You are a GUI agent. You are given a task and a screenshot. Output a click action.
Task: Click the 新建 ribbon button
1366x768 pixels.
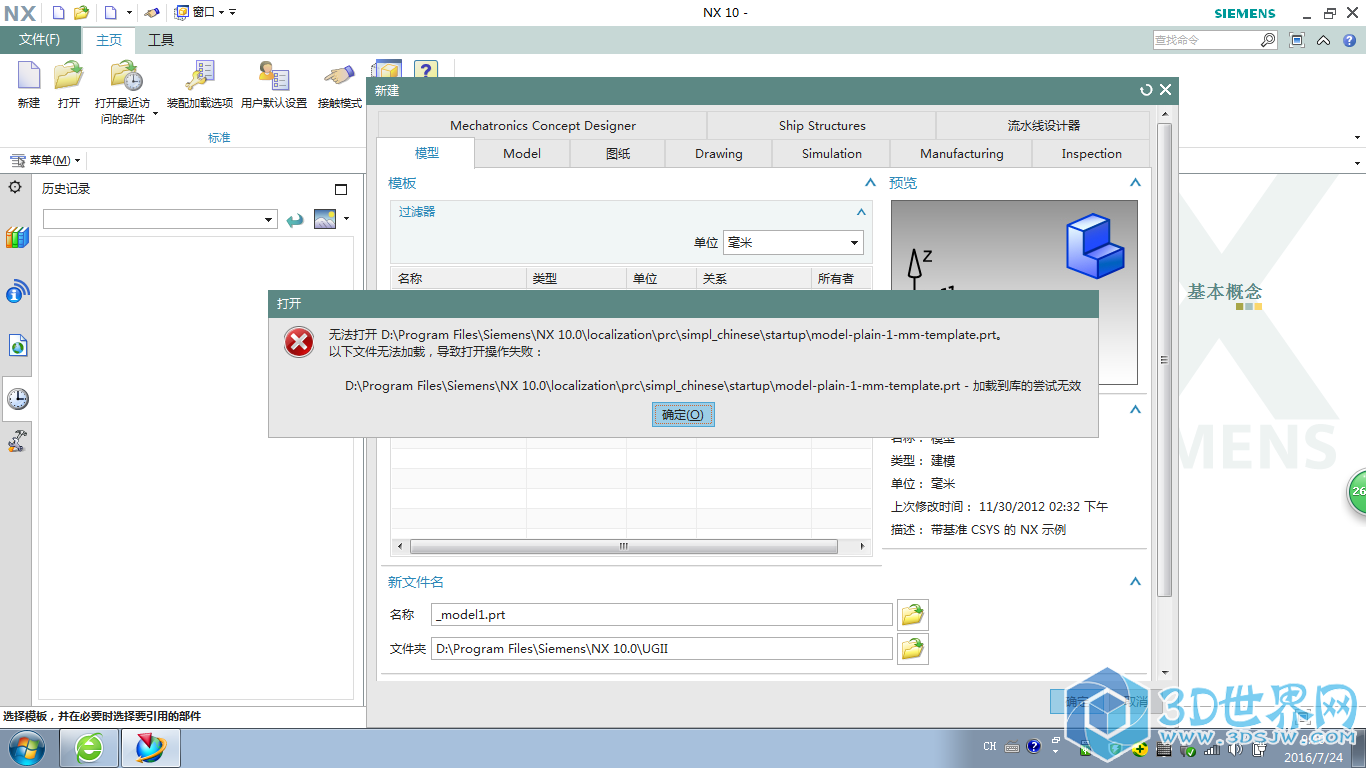(29, 85)
